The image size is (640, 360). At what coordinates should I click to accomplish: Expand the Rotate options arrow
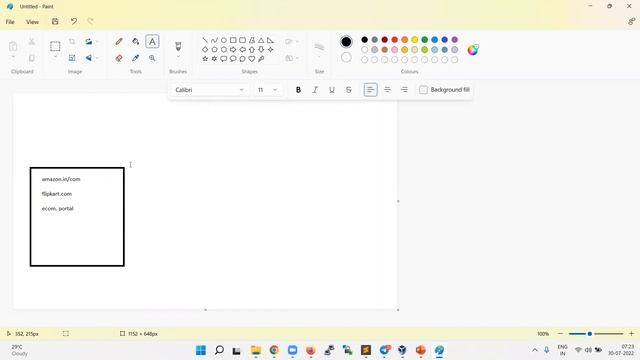[x=97, y=42]
